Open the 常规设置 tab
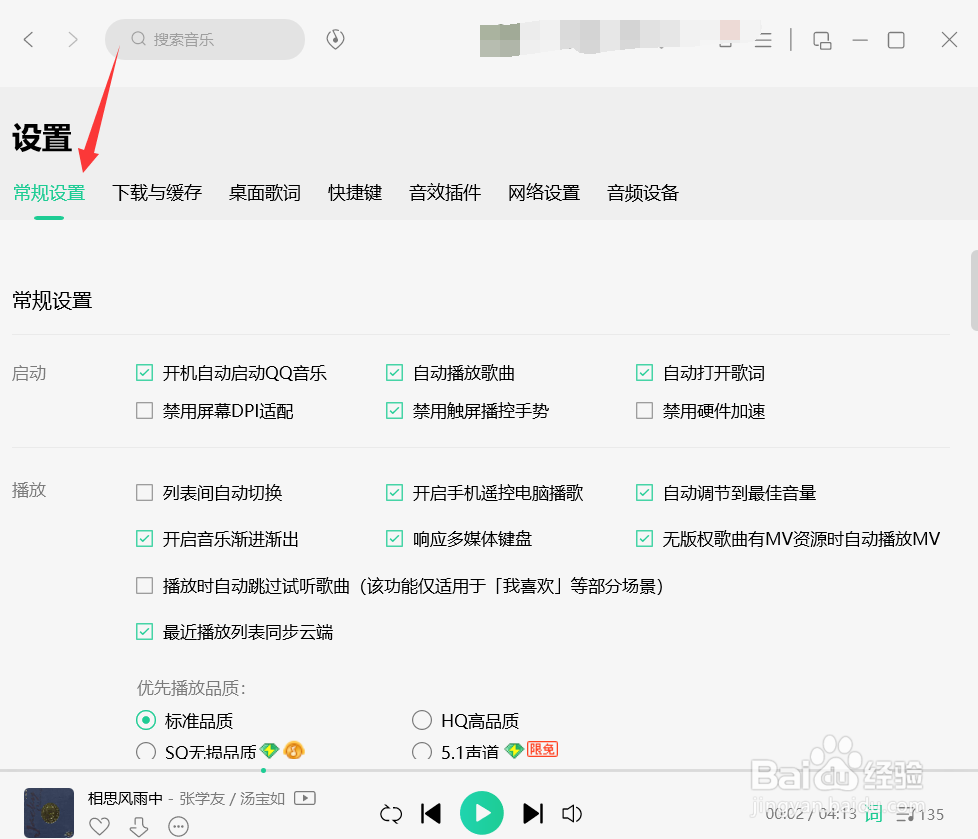Screen dimensions: 978x839 (x=49, y=193)
